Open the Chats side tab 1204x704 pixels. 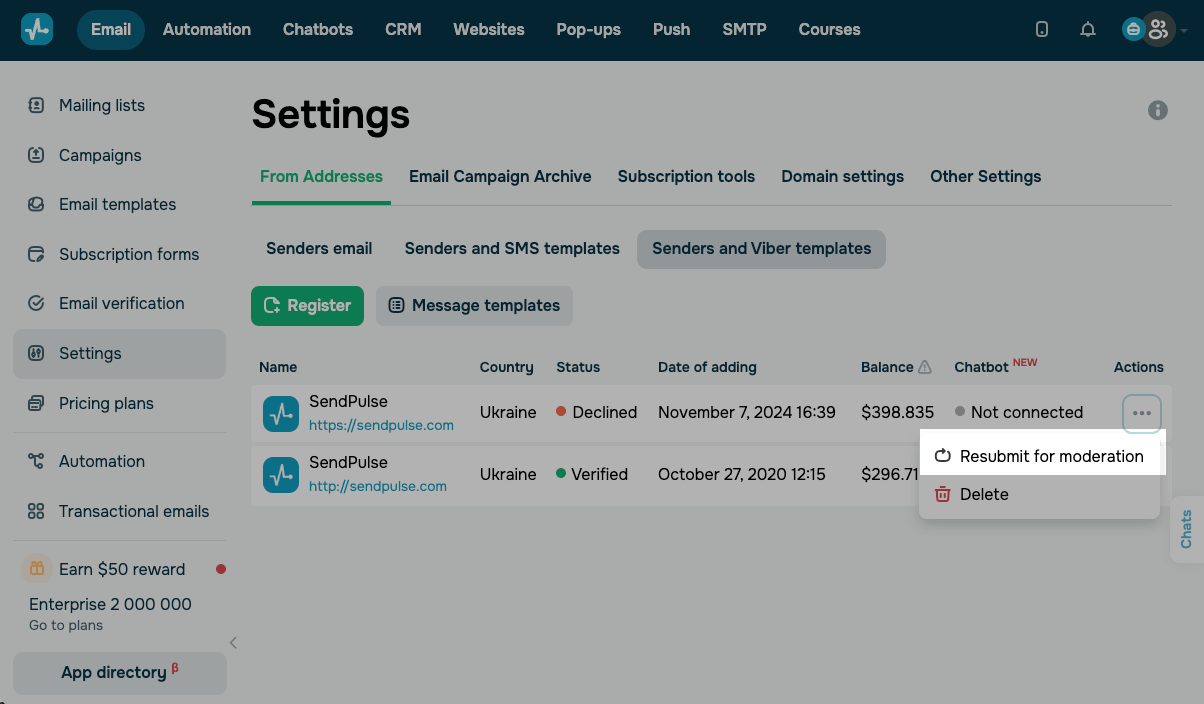pos(1187,529)
